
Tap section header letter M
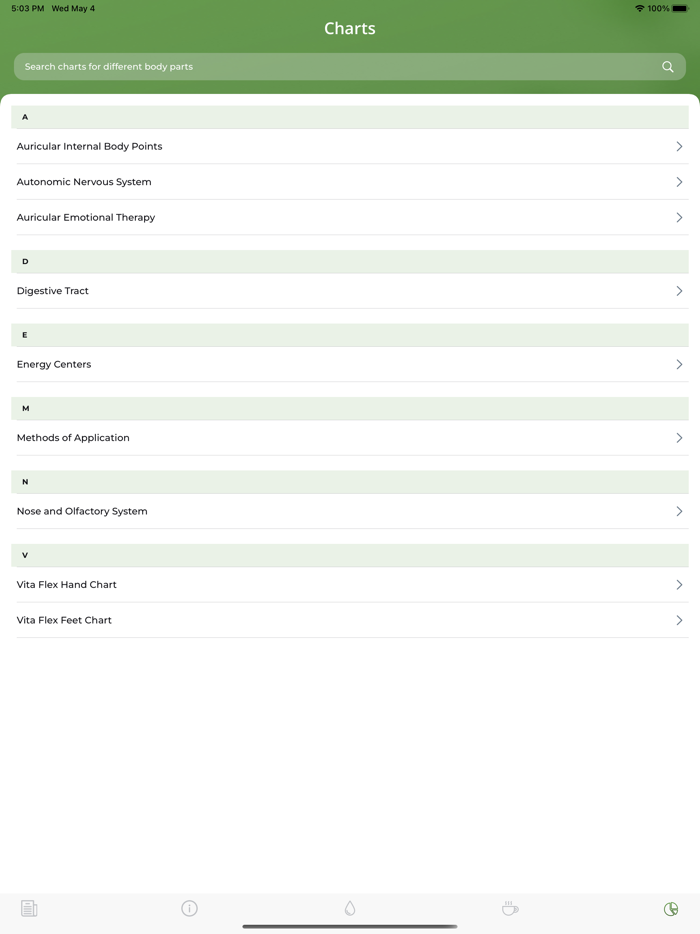click(x=25, y=408)
